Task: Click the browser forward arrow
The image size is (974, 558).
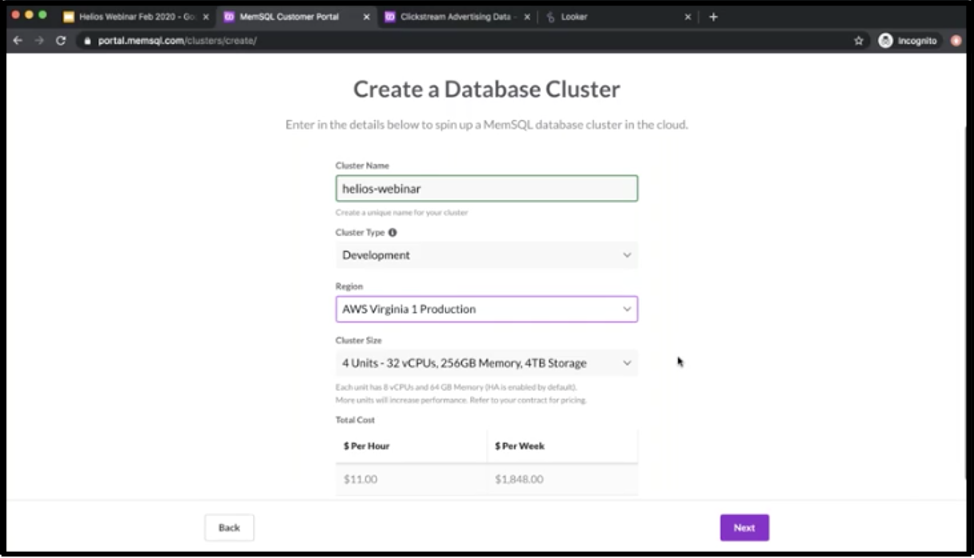Action: tap(39, 40)
